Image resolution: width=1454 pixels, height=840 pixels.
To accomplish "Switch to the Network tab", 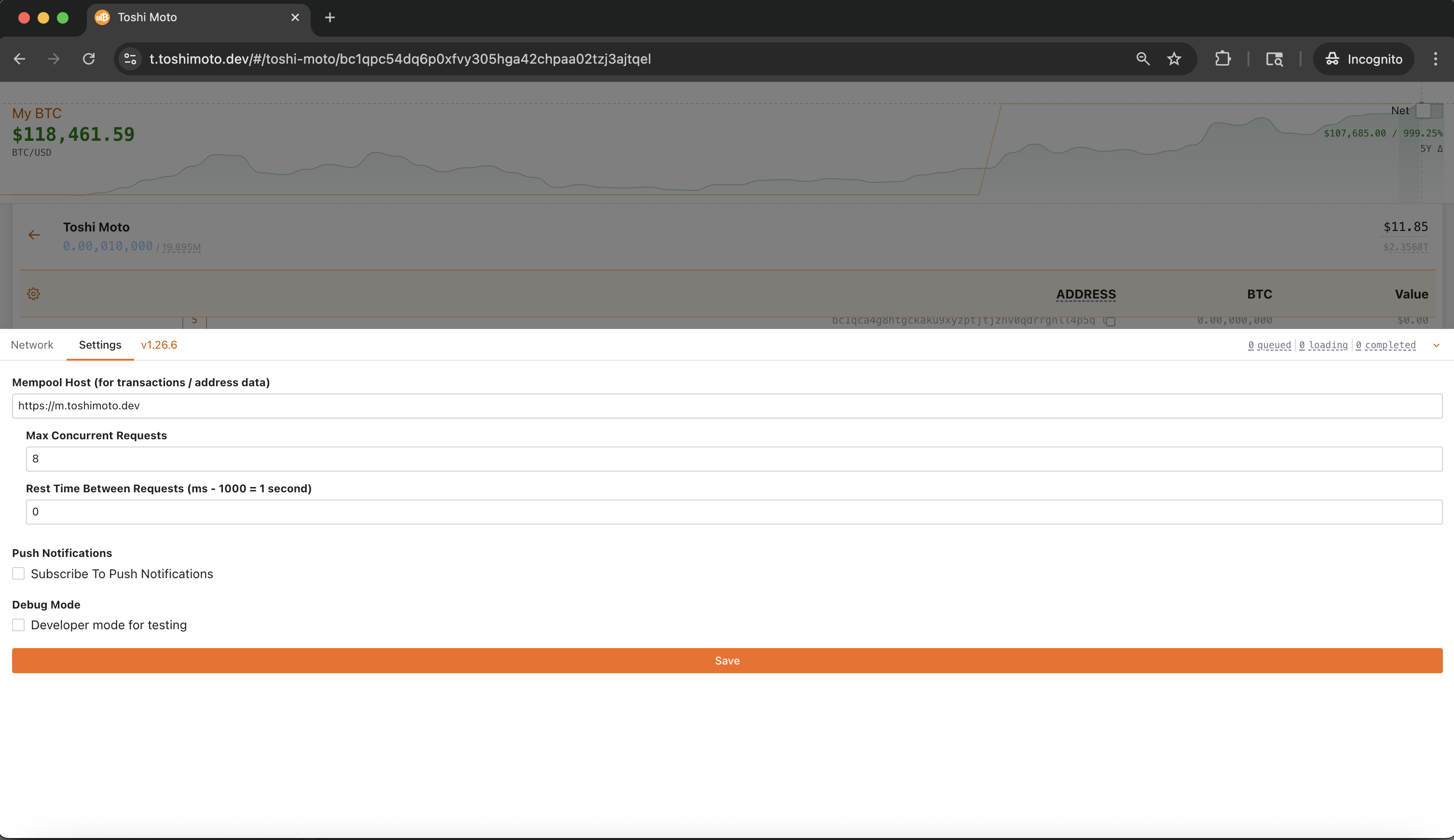I will (x=32, y=345).
